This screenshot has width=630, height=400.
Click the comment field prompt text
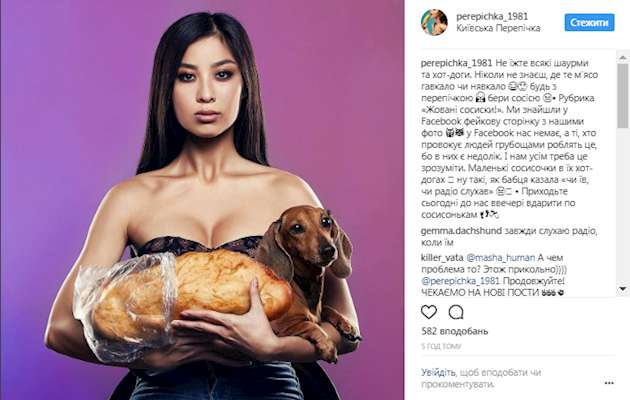click(x=481, y=378)
